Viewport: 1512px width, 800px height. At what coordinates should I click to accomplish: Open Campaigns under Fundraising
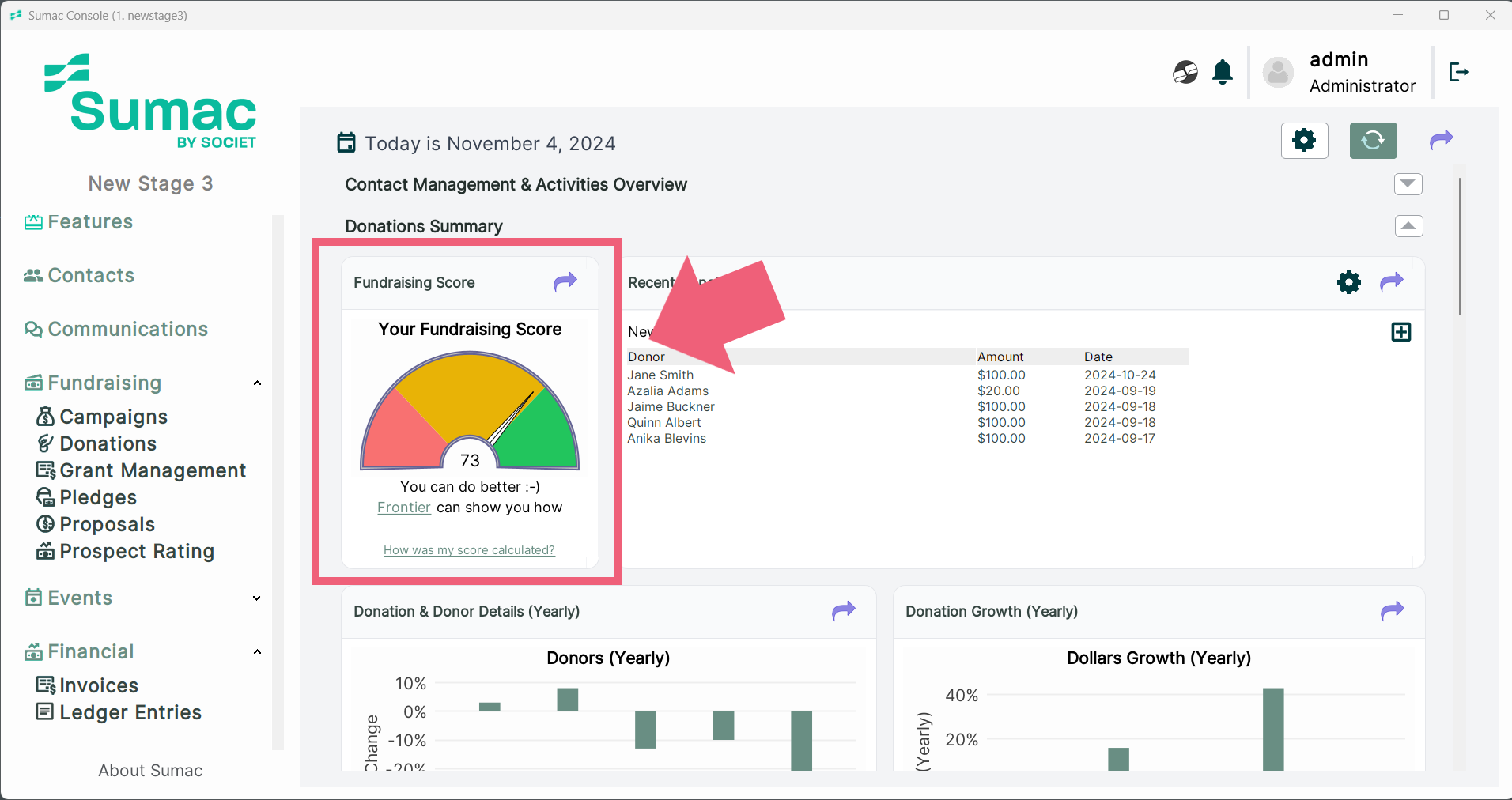coord(102,417)
